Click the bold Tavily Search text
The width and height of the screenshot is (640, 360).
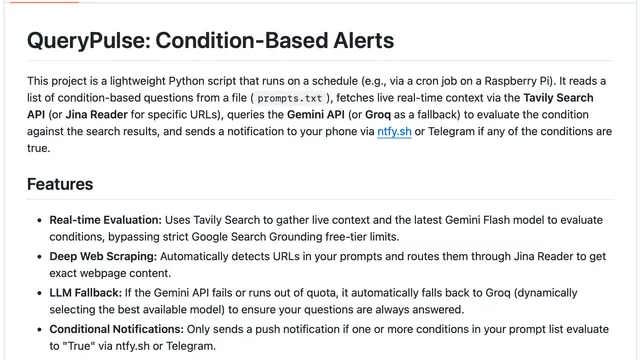[x=558, y=98]
